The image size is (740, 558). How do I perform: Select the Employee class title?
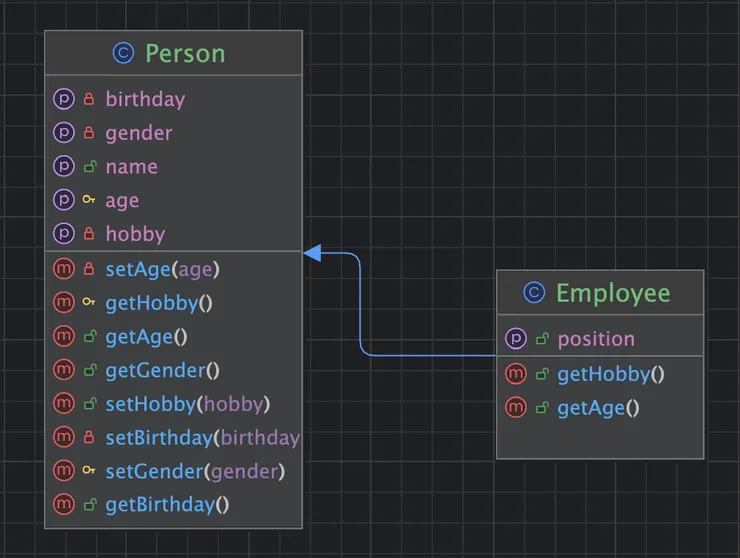[613, 293]
